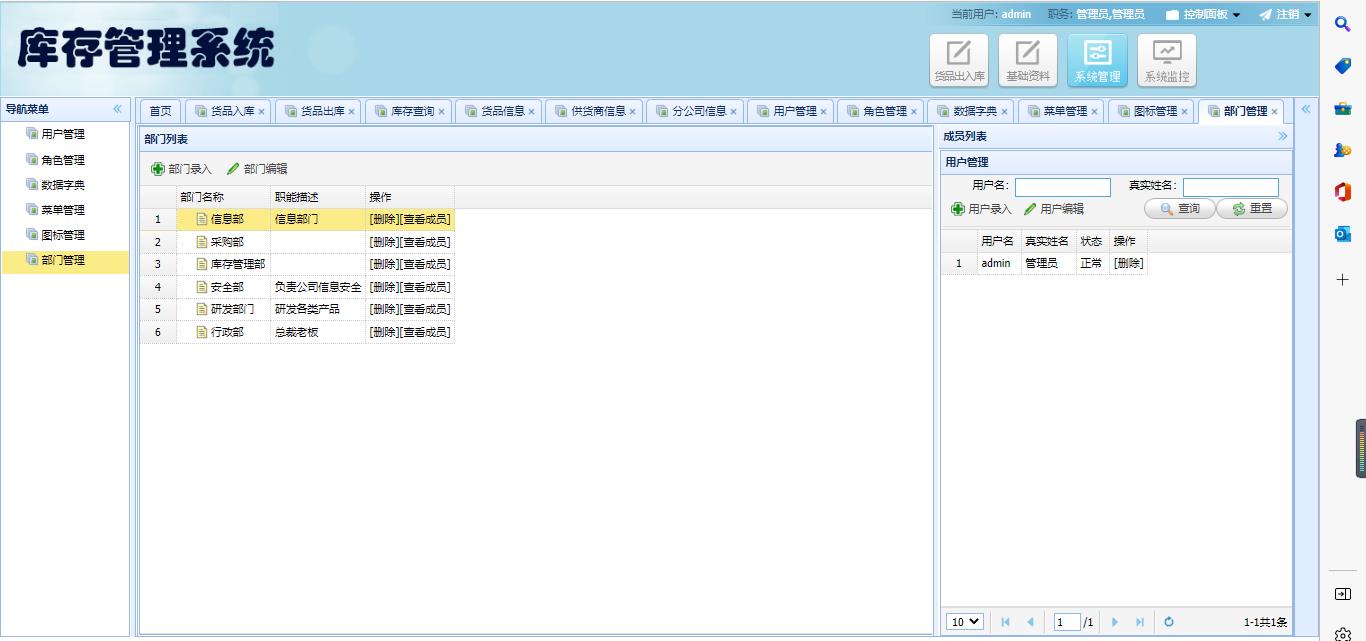Open the 注销 dropdown menu
This screenshot has width=1366, height=641.
pos(1285,15)
